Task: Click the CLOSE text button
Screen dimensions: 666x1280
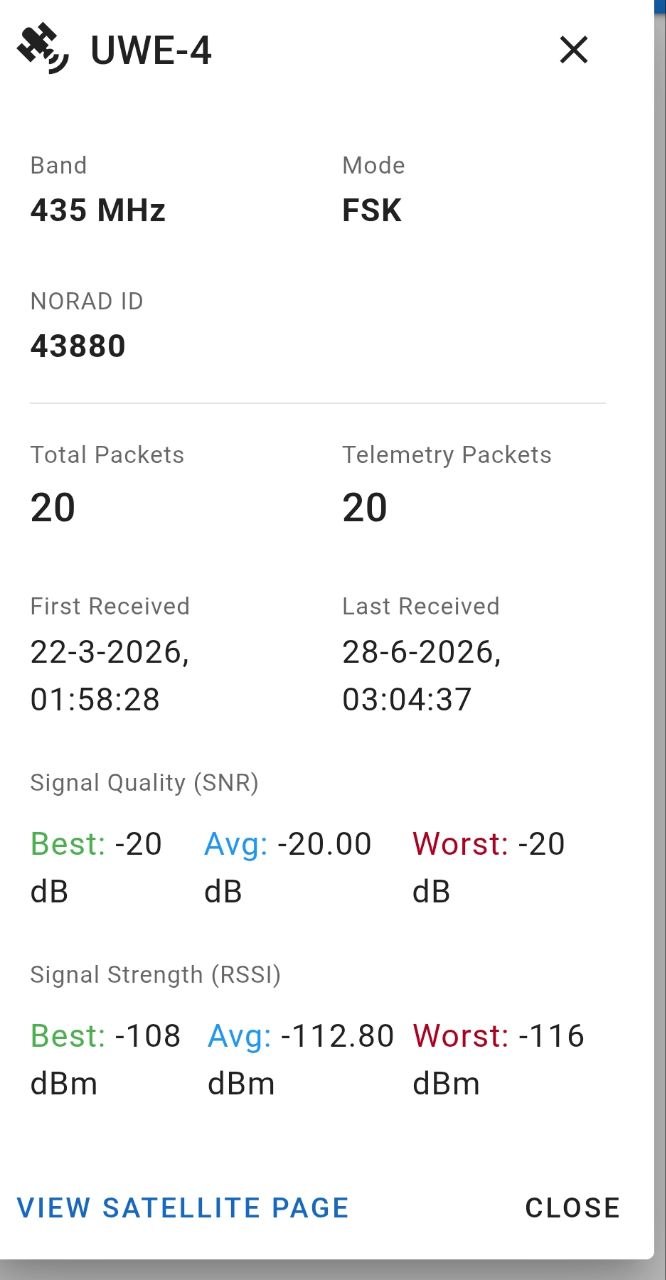Action: 573,1207
